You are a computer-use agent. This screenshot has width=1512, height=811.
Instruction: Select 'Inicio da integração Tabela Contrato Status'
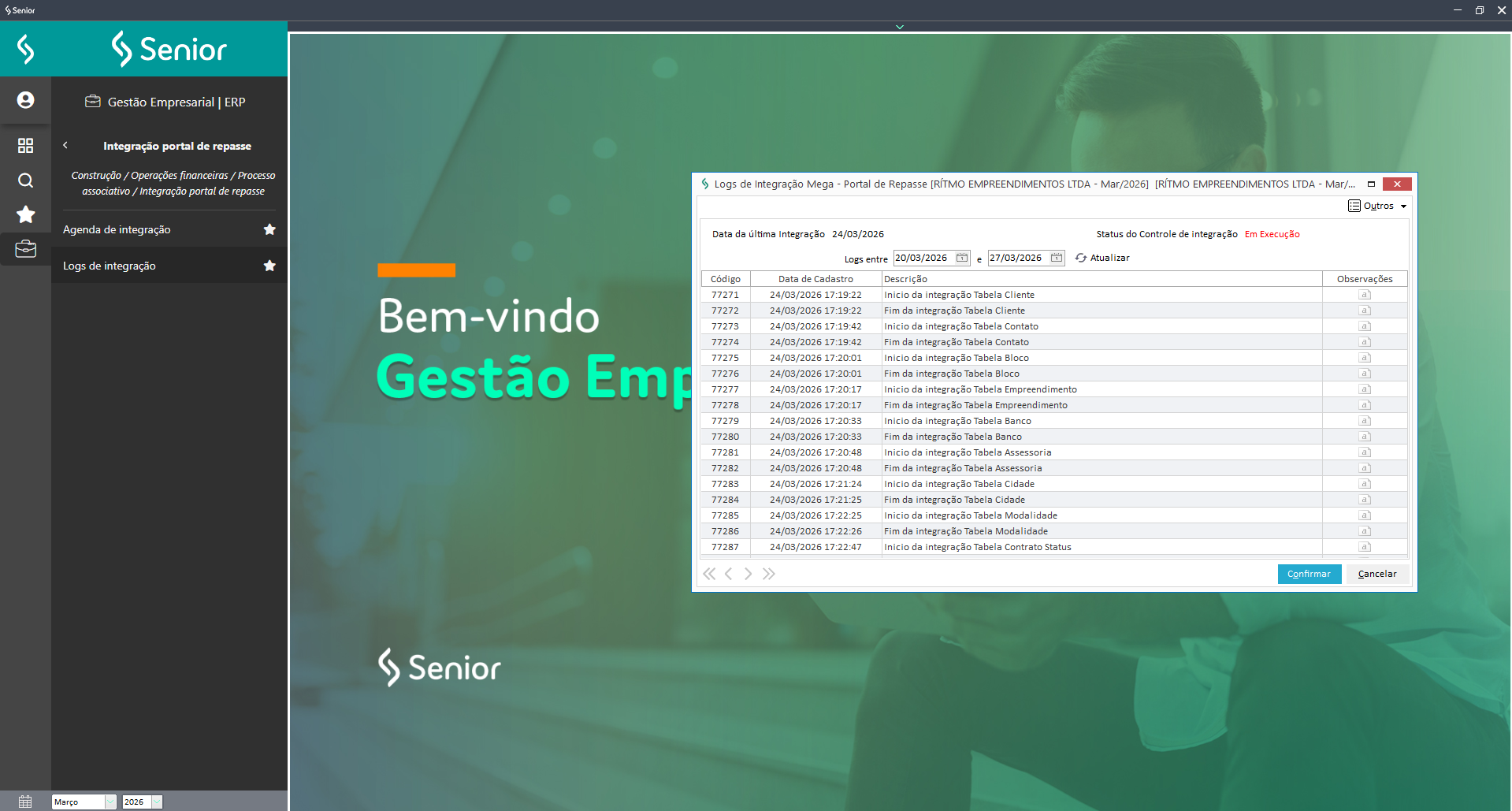(x=977, y=547)
